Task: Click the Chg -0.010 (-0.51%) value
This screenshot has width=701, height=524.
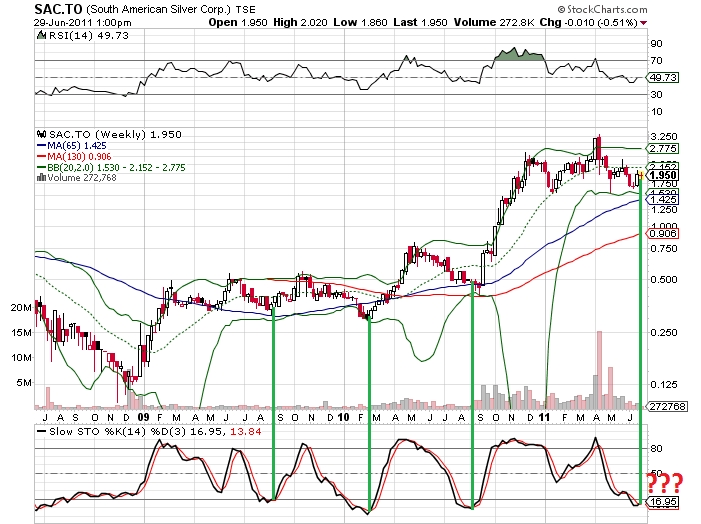Action: pos(588,22)
